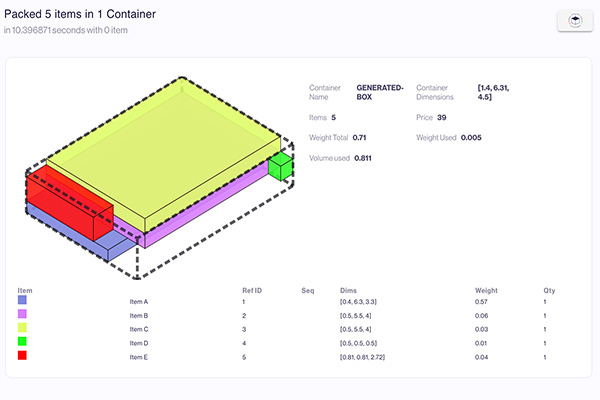
Task: Click dims '[0.4, 6.3, 3.3]' of Item A
Action: click(x=358, y=302)
